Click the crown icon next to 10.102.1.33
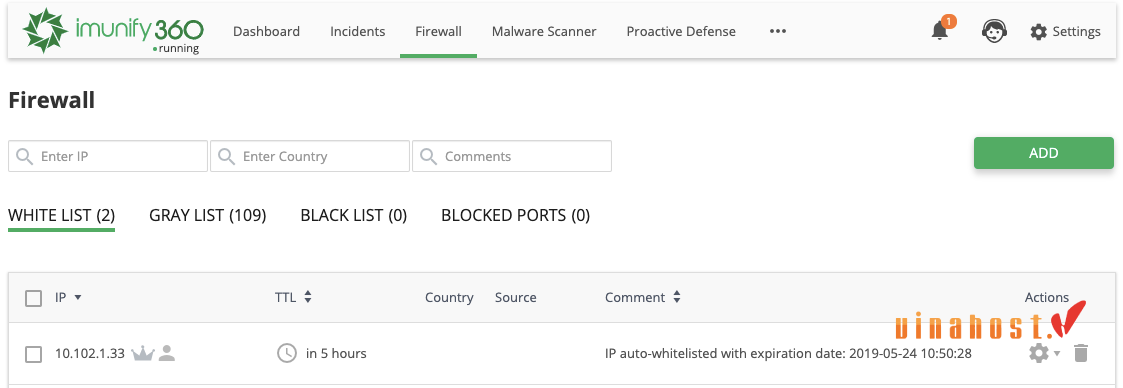This screenshot has height=388, width=1123. point(143,353)
